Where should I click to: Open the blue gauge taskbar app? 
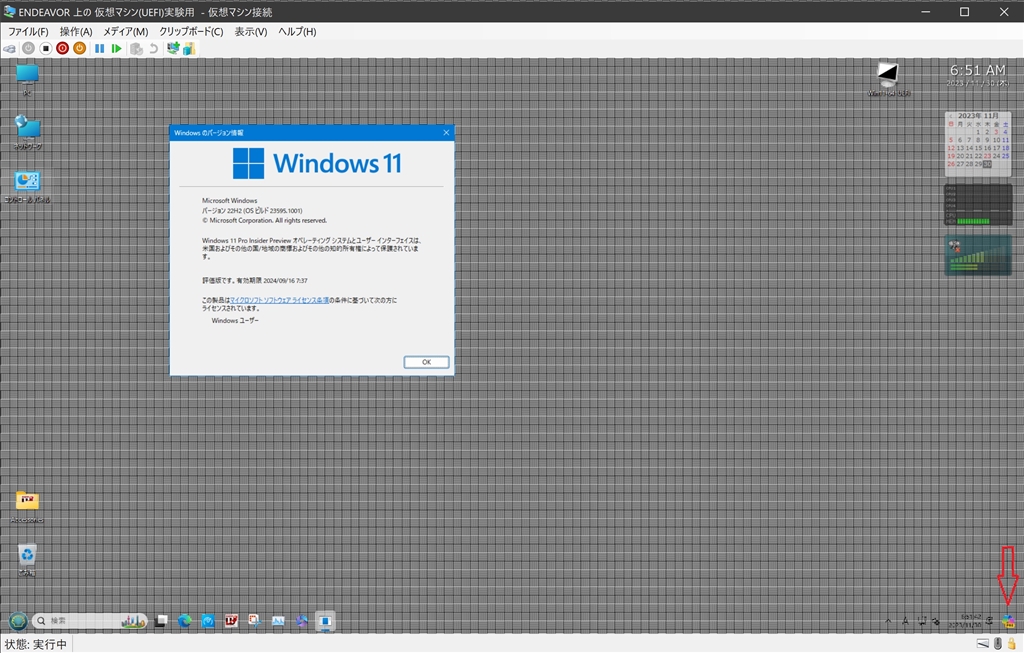208,620
